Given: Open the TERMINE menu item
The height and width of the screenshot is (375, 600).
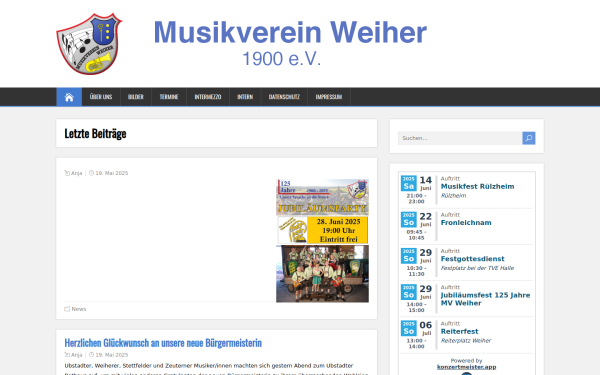Looking at the screenshot, I should (169, 97).
